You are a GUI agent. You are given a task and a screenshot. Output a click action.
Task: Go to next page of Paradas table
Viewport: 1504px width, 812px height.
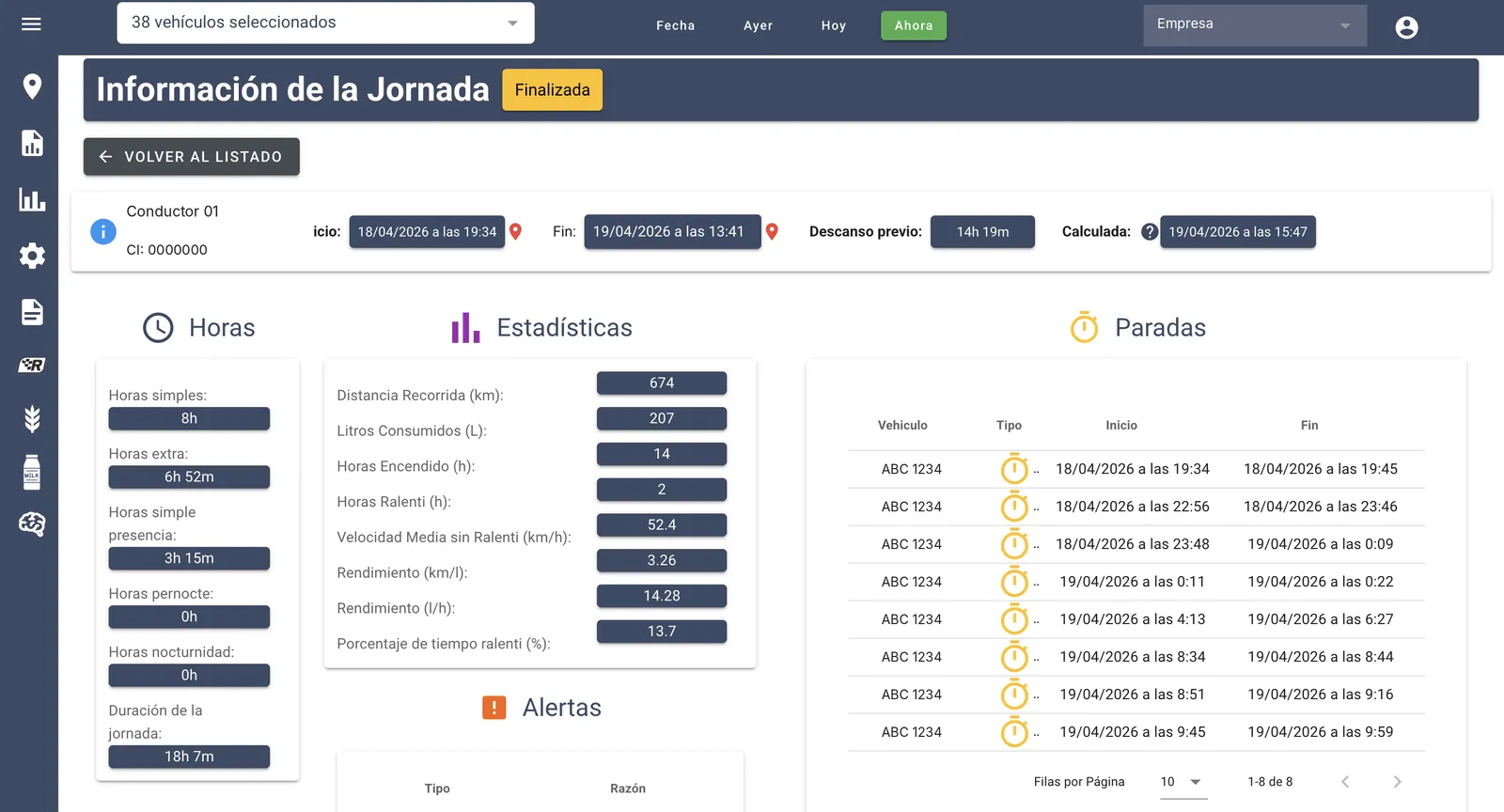tap(1397, 782)
